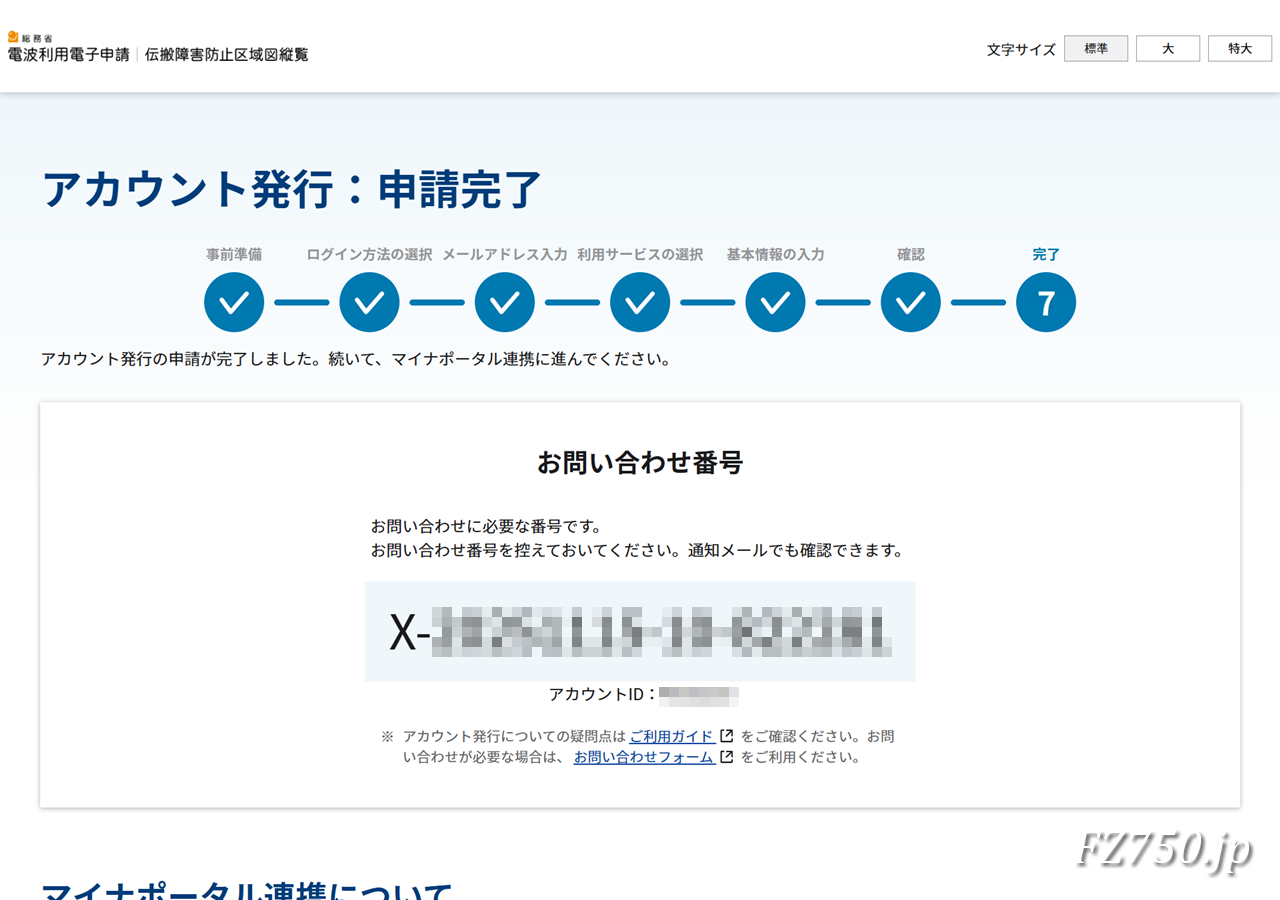The height and width of the screenshot is (900, 1280).
Task: Toggle the 特大 font size option
Action: pyautogui.click(x=1239, y=48)
